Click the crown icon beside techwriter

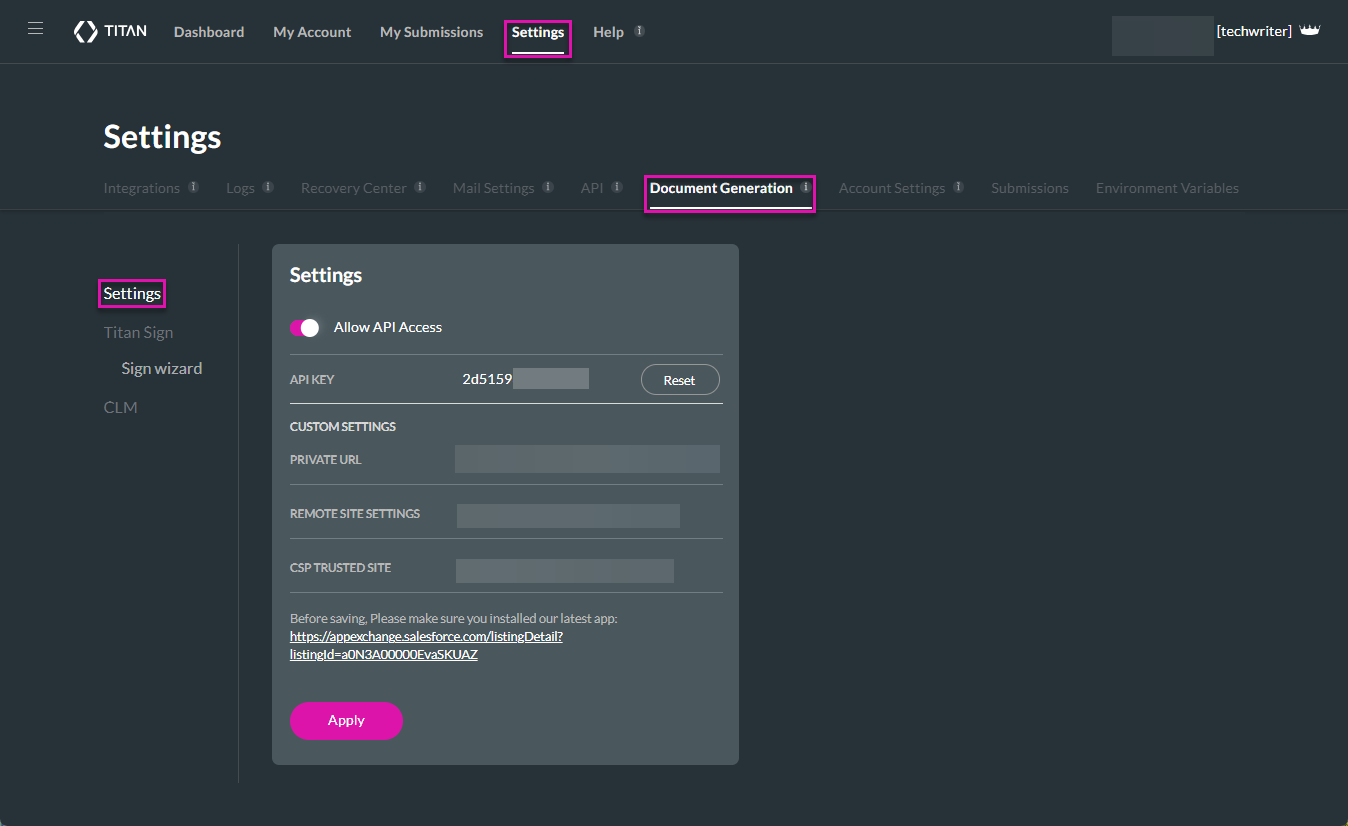(1310, 29)
